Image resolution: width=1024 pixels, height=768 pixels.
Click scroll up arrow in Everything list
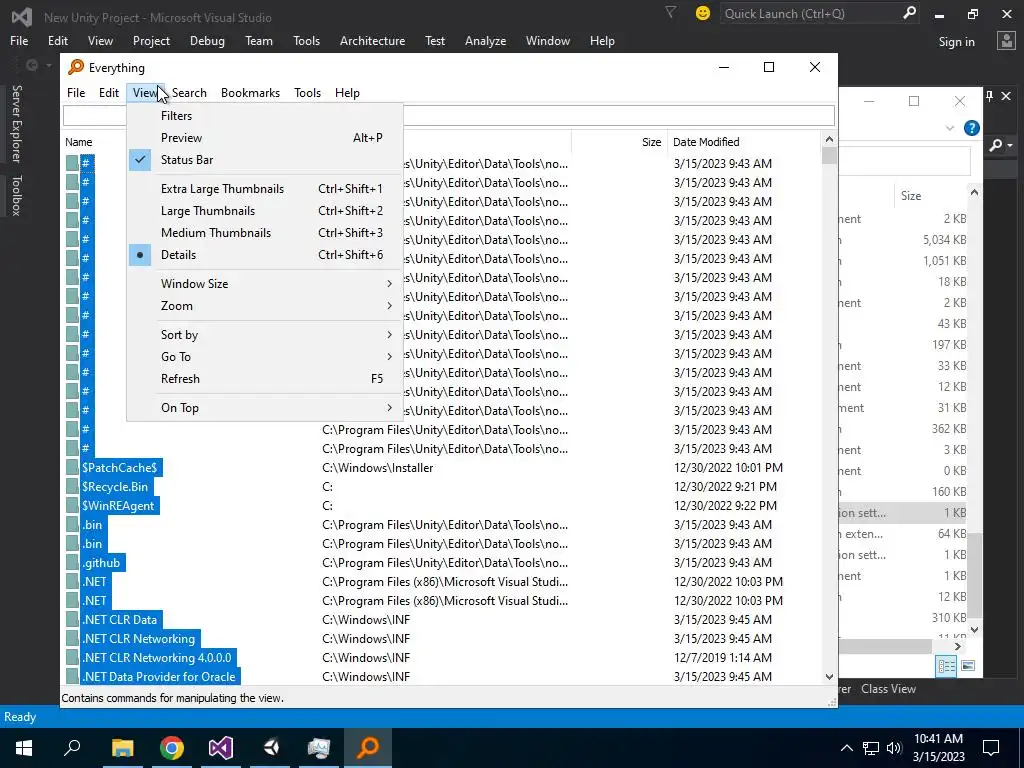click(x=829, y=139)
